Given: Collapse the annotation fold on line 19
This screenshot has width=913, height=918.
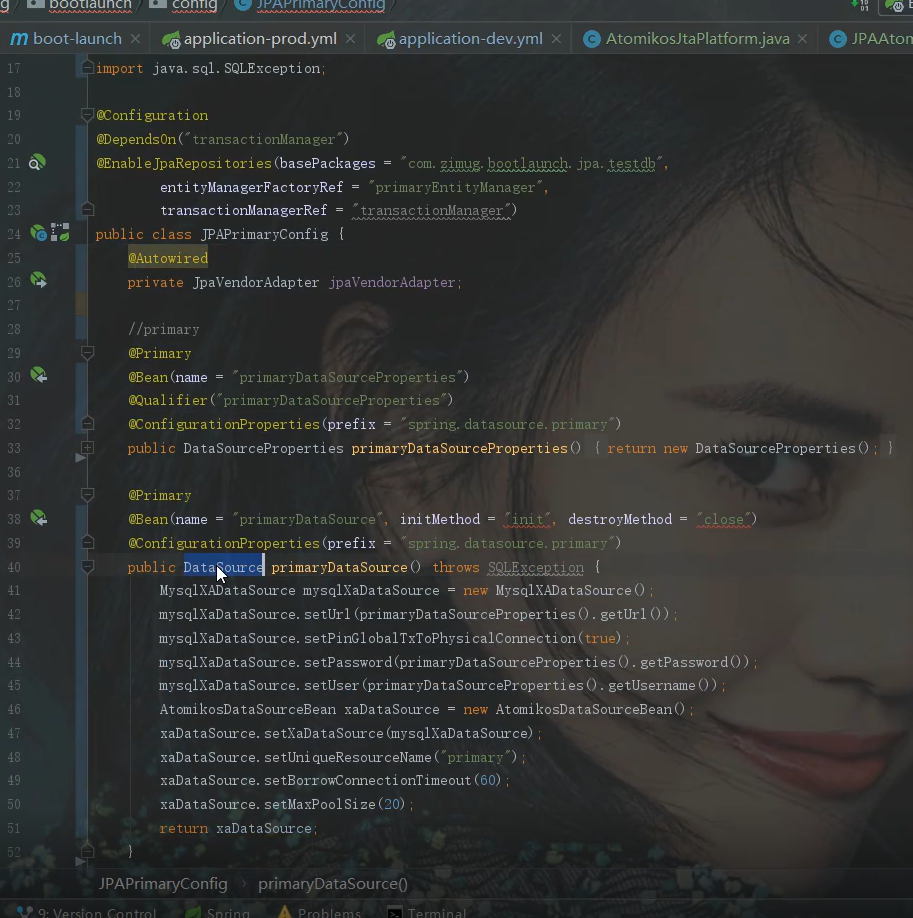Looking at the screenshot, I should point(87,115).
